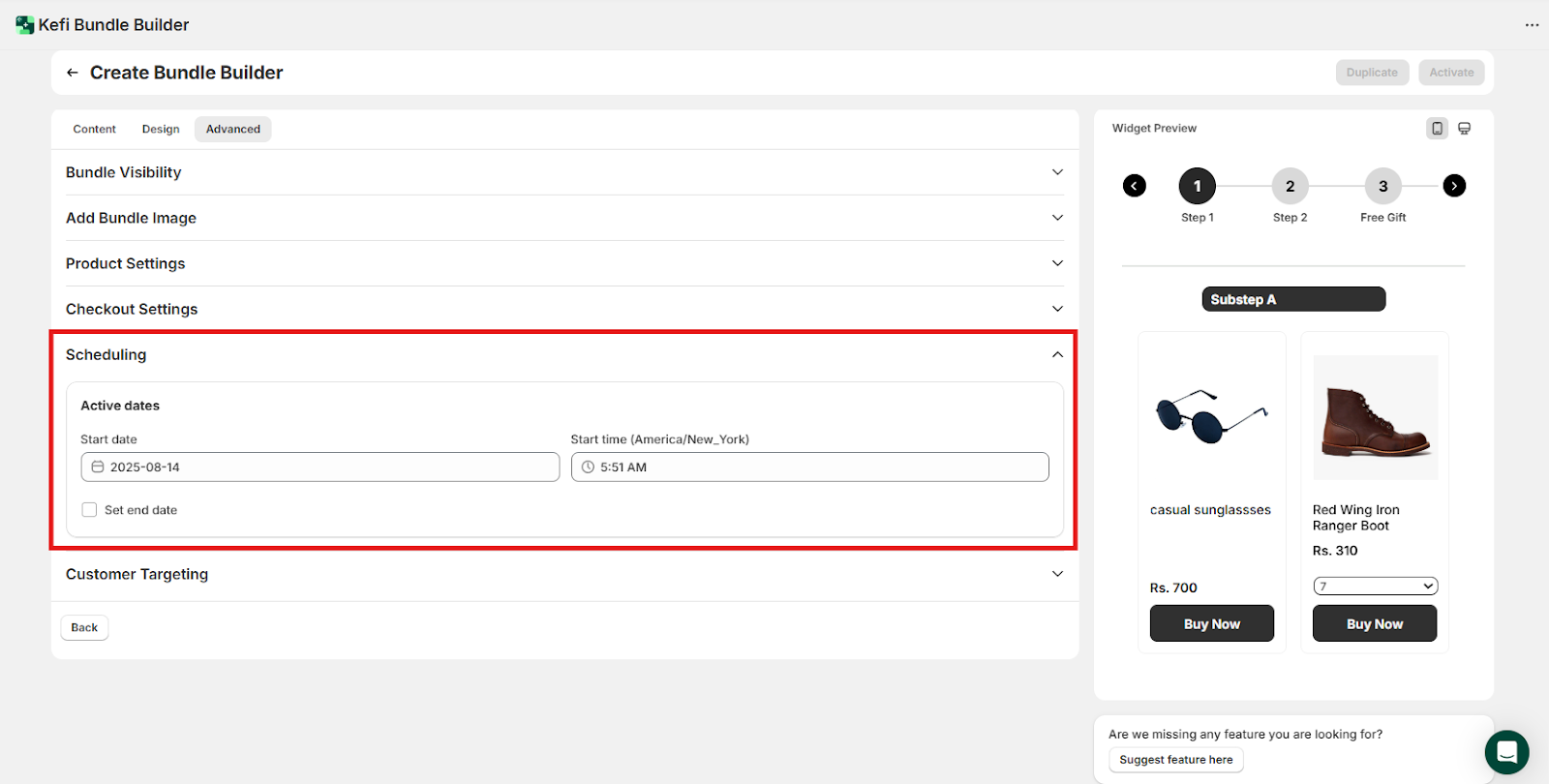Click the Red Wing boot product image
Viewport: 1549px width, 784px height.
(1375, 418)
